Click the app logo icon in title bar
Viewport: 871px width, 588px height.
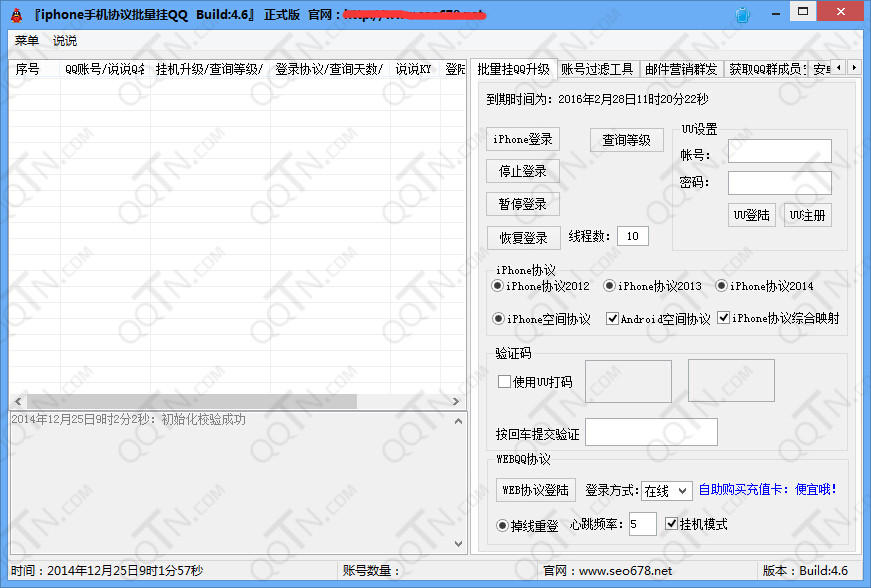16,16
